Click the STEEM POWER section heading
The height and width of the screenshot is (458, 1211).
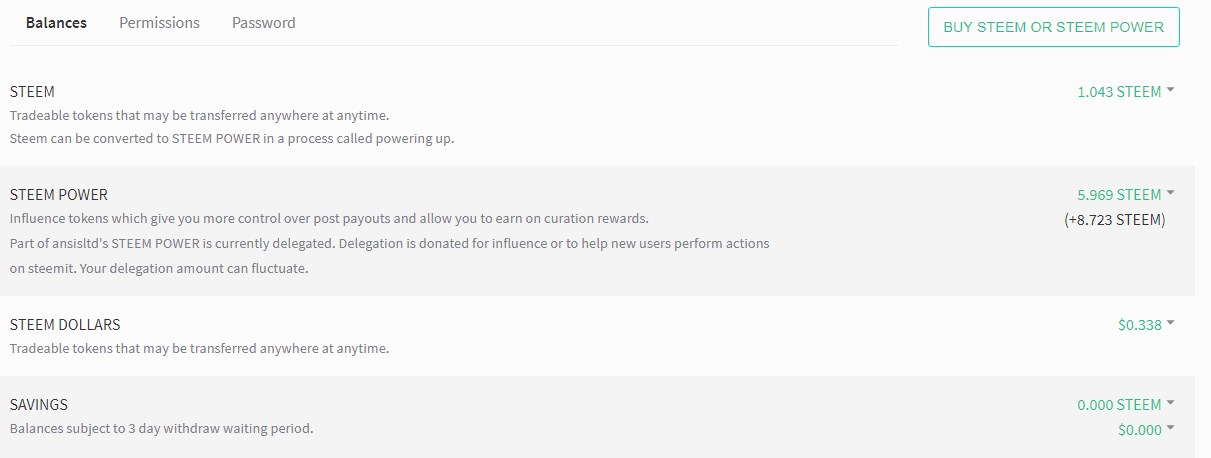coord(58,195)
